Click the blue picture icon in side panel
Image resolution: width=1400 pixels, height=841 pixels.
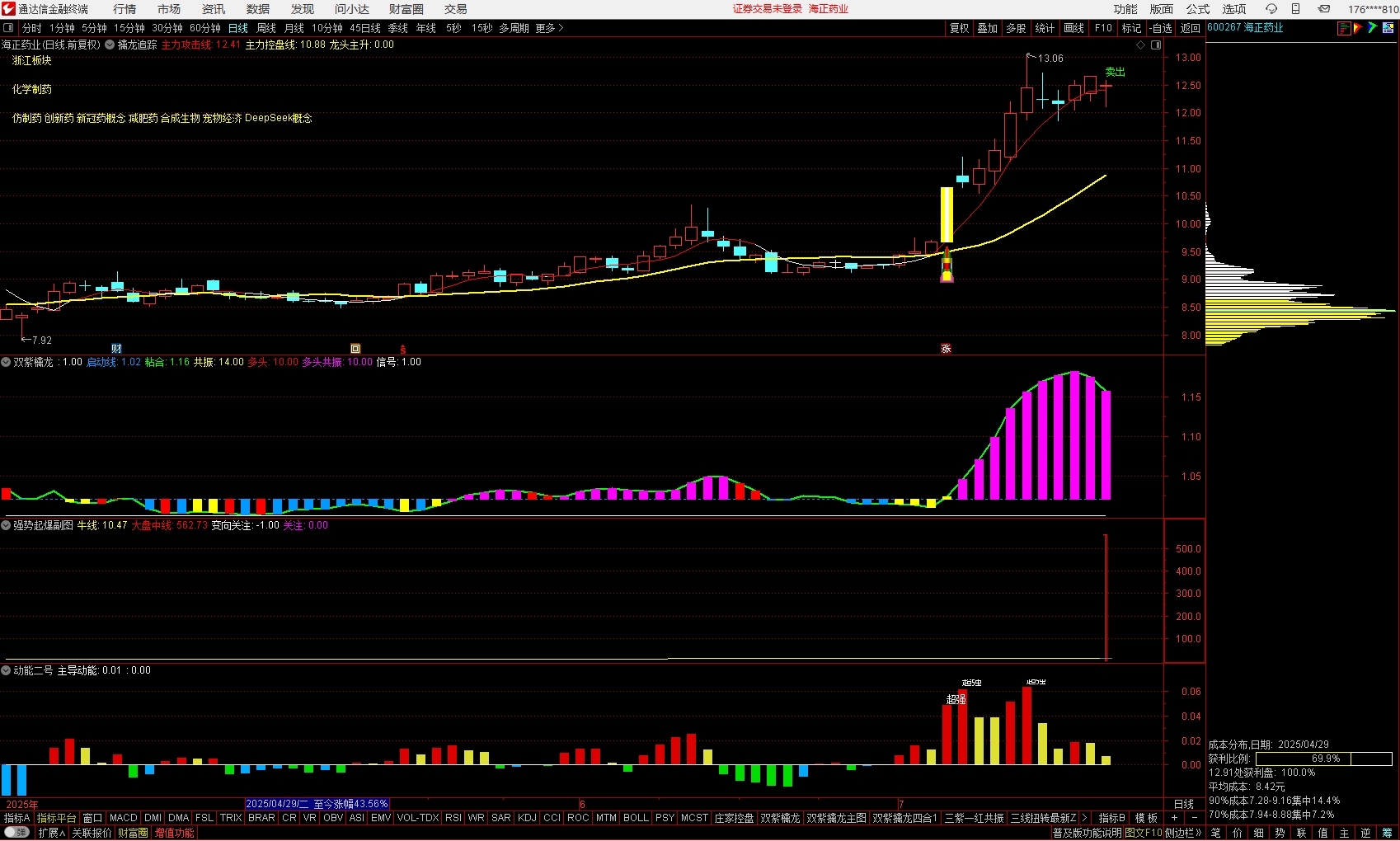(1388, 28)
